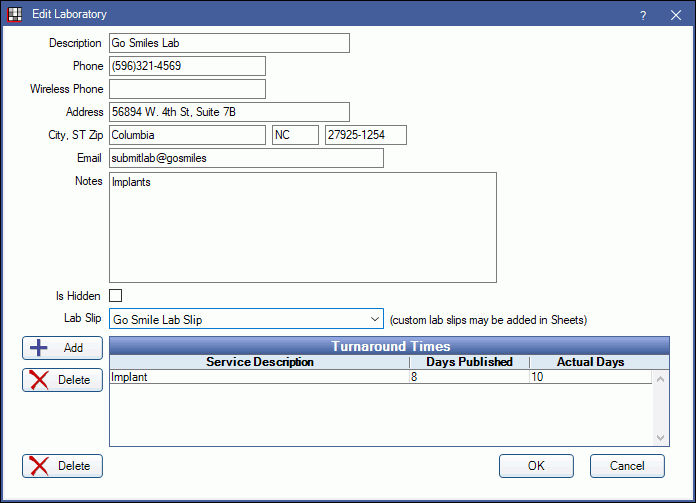
Task: Click inside the Notes text area
Action: [x=302, y=228]
